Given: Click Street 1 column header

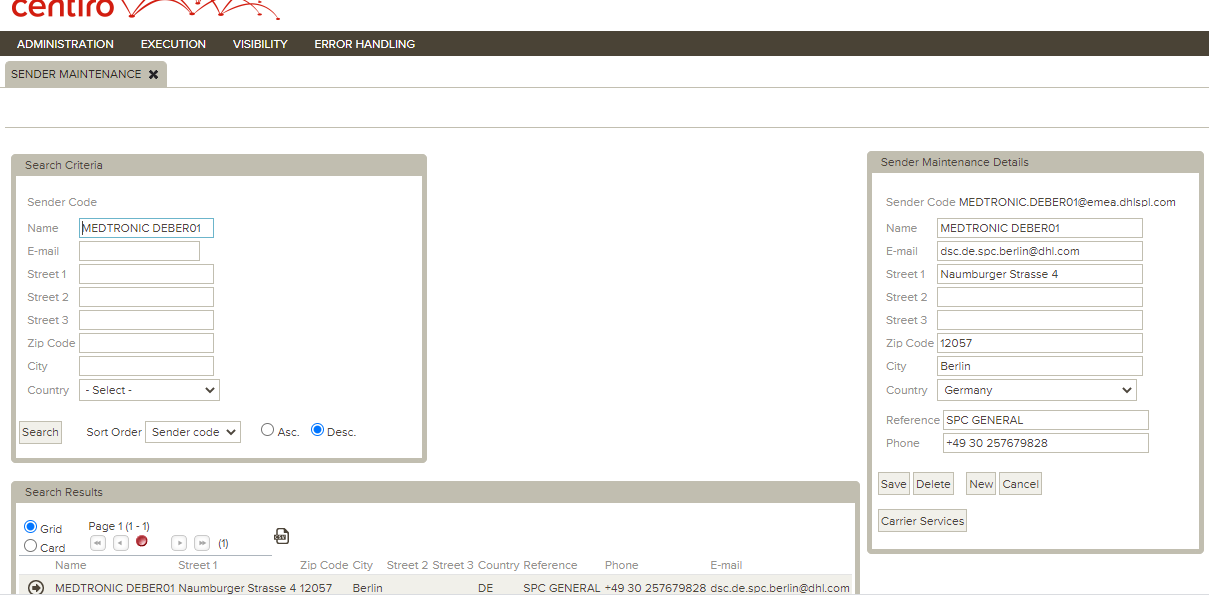Looking at the screenshot, I should [197, 565].
